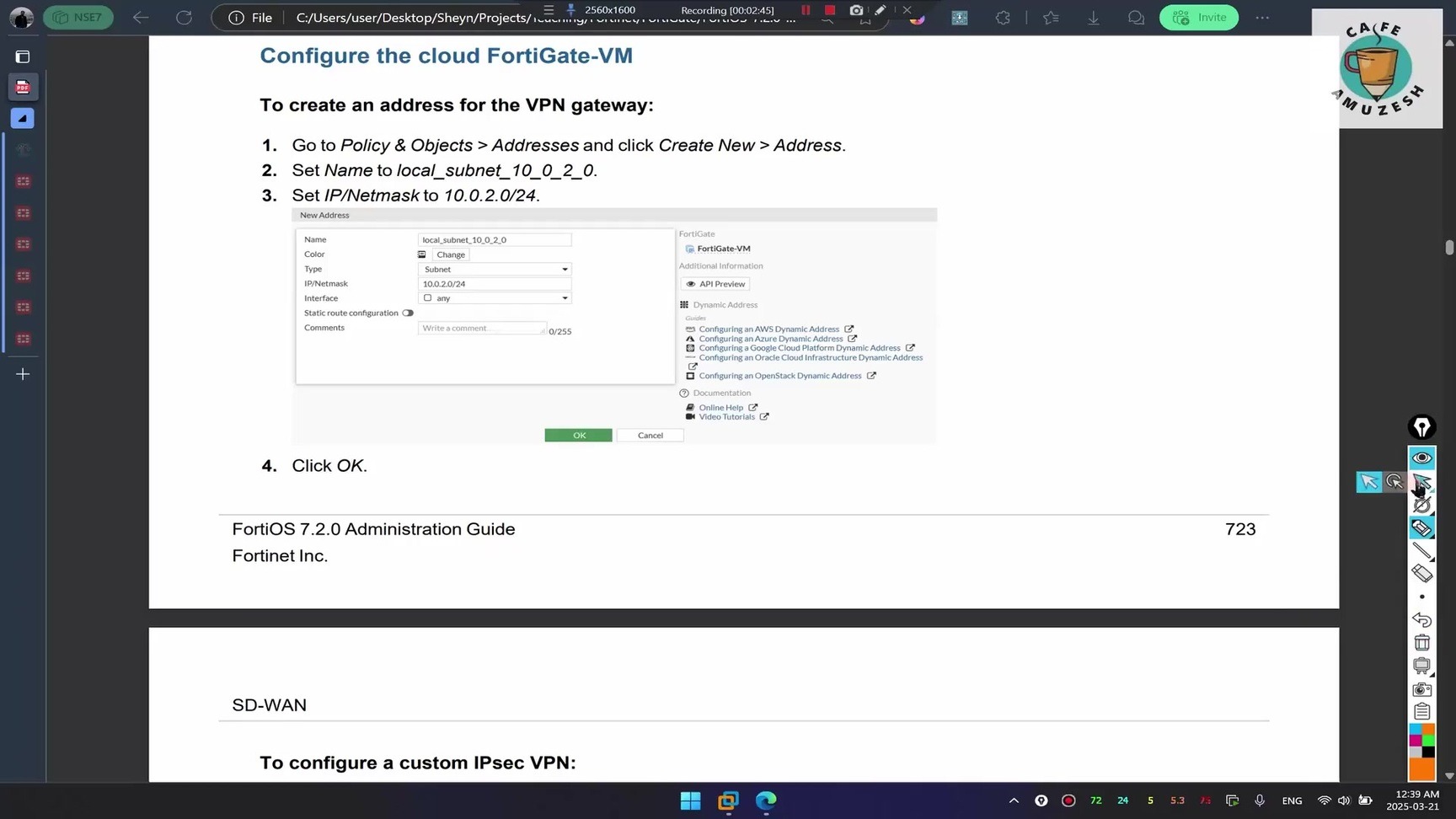
Task: Add a new tab in sidebar
Action: (23, 374)
